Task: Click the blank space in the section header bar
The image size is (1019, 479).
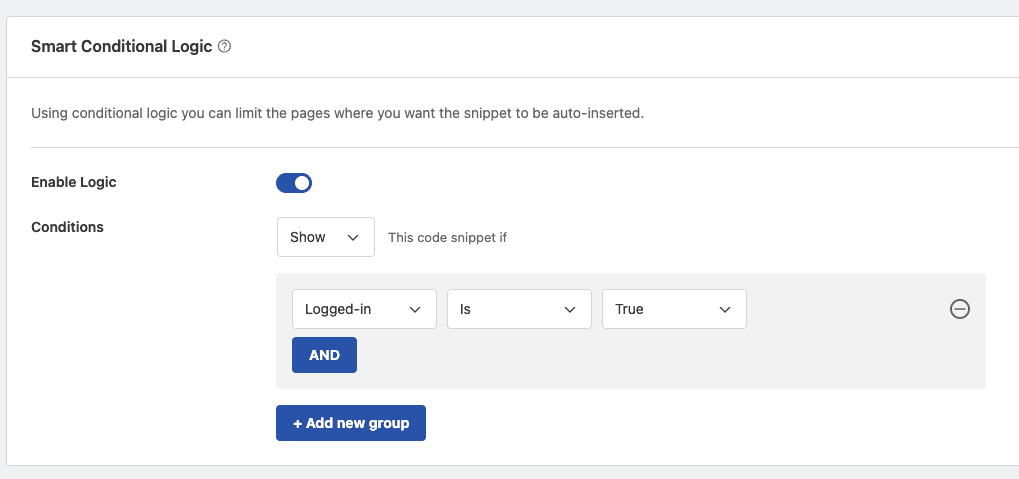Action: tap(617, 47)
